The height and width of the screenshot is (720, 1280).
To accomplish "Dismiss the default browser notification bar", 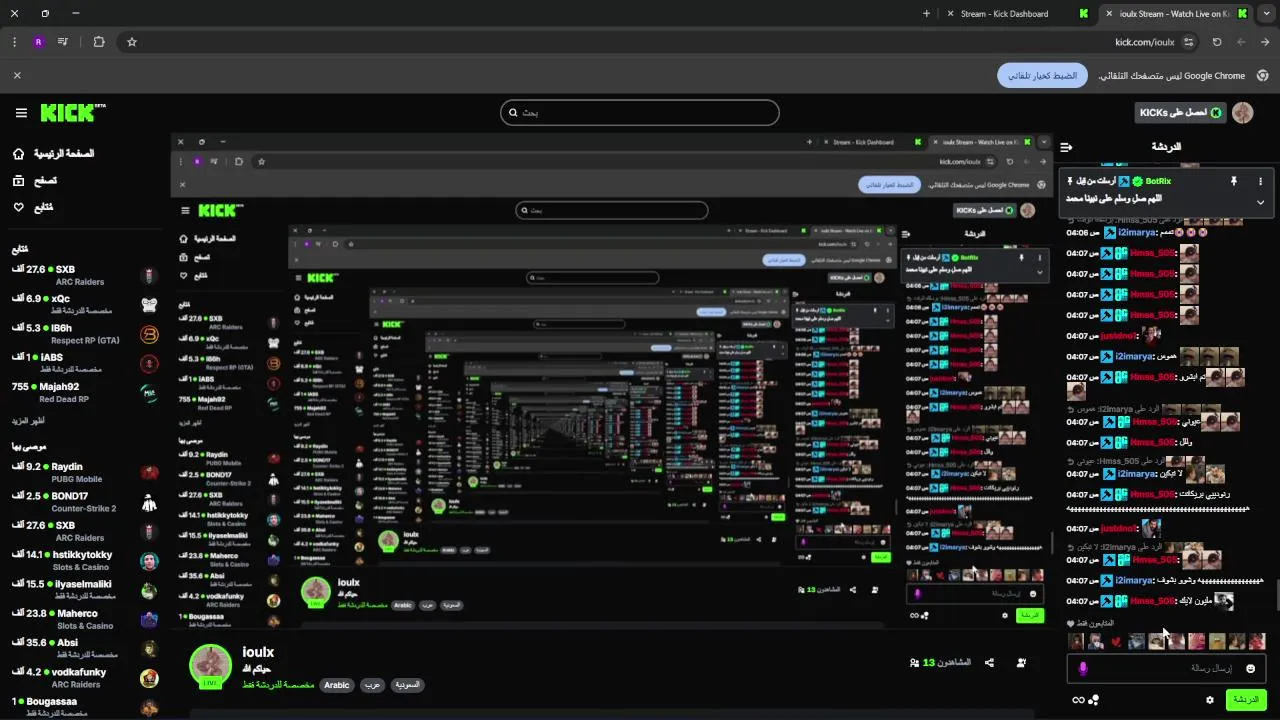I will tap(17, 75).
